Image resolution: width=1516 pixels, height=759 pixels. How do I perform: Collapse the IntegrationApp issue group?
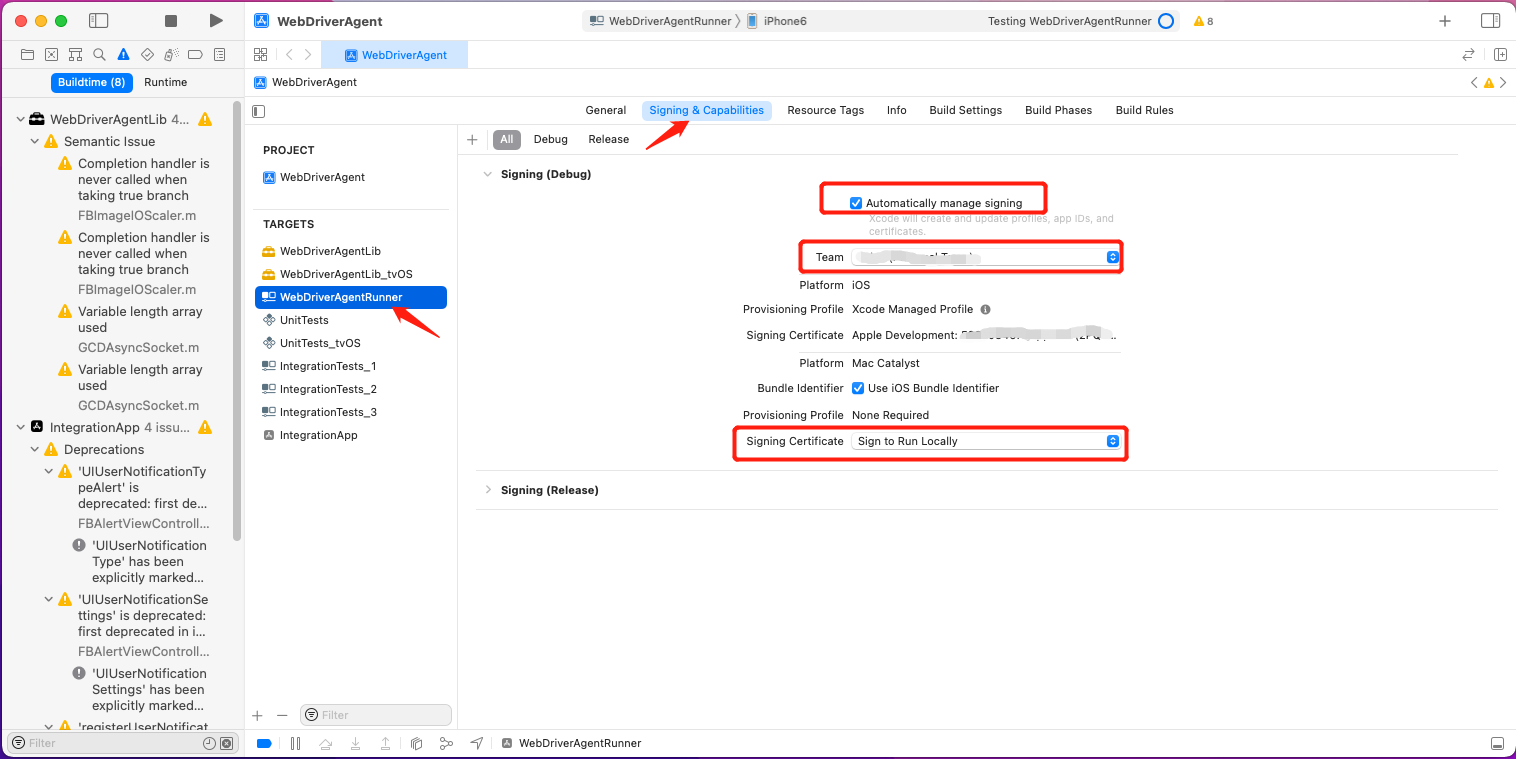point(20,427)
